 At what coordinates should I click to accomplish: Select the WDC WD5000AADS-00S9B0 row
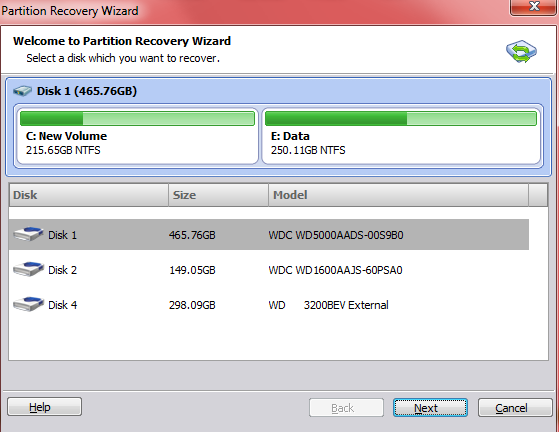pos(269,235)
